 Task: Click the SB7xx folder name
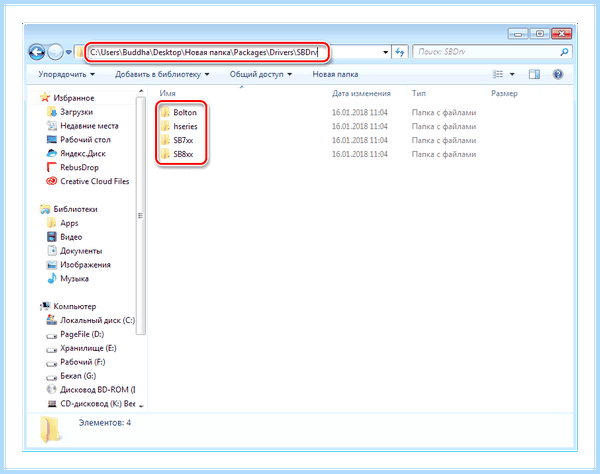(x=183, y=140)
